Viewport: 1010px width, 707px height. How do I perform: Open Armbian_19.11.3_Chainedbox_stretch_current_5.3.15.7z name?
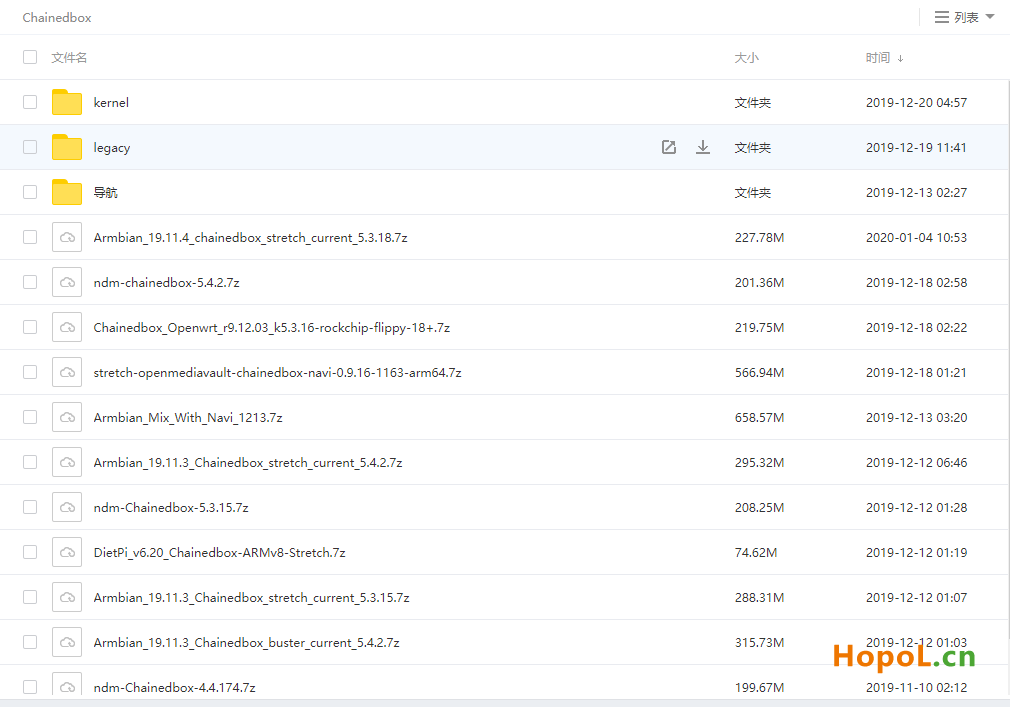click(x=251, y=598)
